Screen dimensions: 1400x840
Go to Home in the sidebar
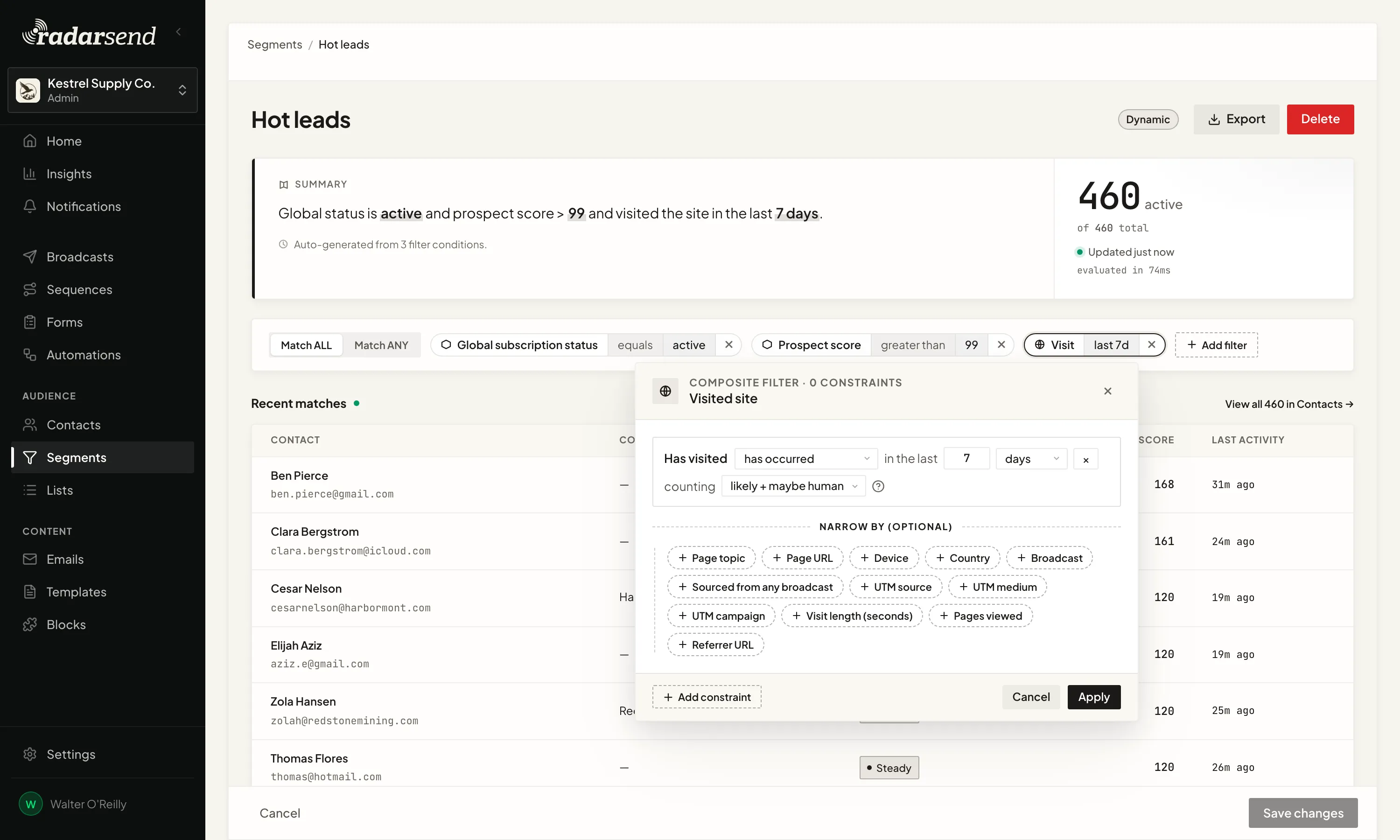coord(102,141)
